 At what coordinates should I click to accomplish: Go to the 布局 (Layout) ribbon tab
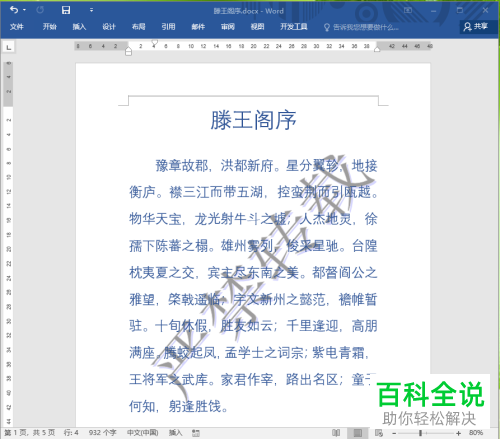139,27
